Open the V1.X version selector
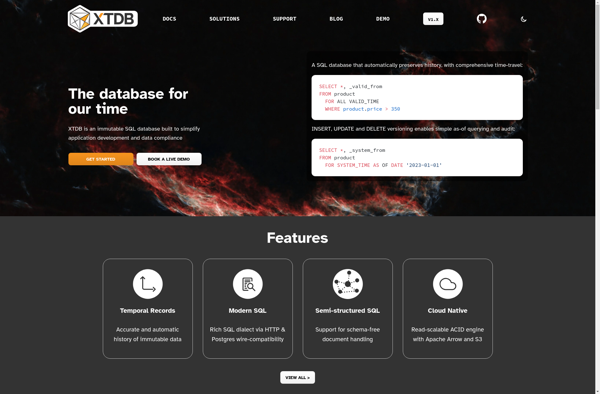600x394 pixels. point(433,19)
